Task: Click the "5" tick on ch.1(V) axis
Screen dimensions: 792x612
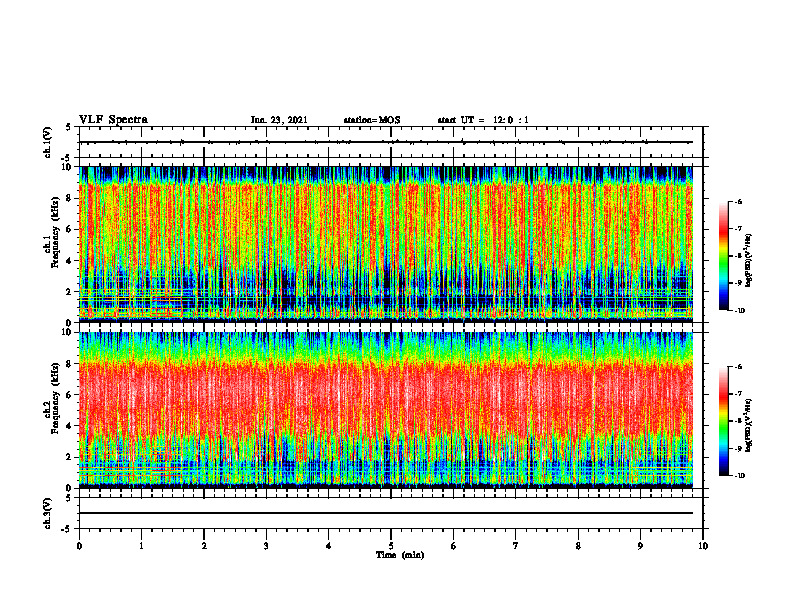Action: click(x=68, y=127)
